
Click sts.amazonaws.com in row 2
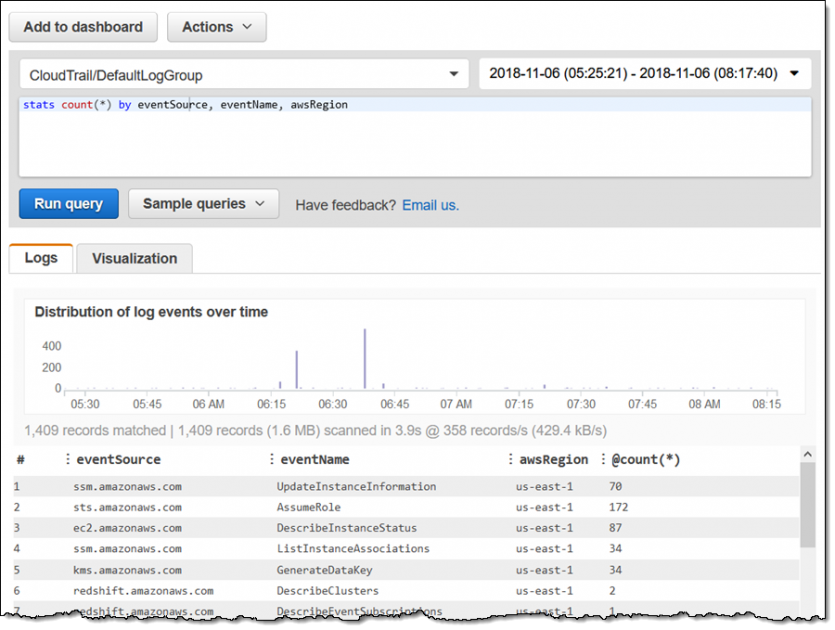[x=127, y=507]
